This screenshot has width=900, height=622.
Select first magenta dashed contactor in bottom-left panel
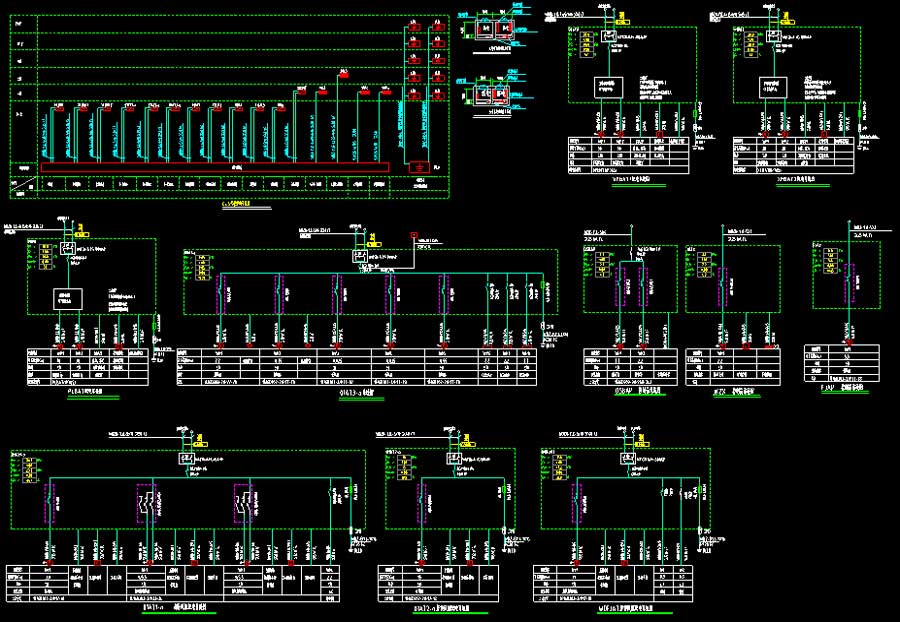click(x=49, y=500)
